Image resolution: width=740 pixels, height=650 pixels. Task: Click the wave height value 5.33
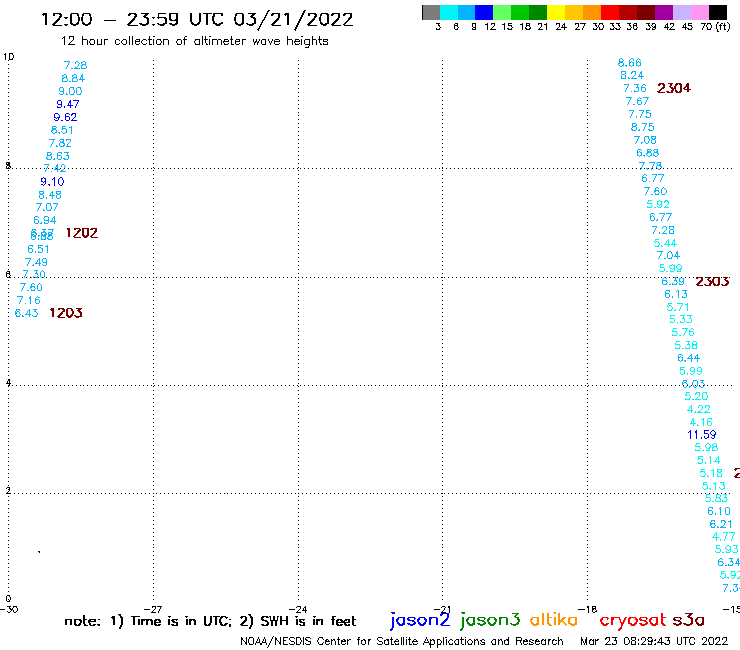681,320
